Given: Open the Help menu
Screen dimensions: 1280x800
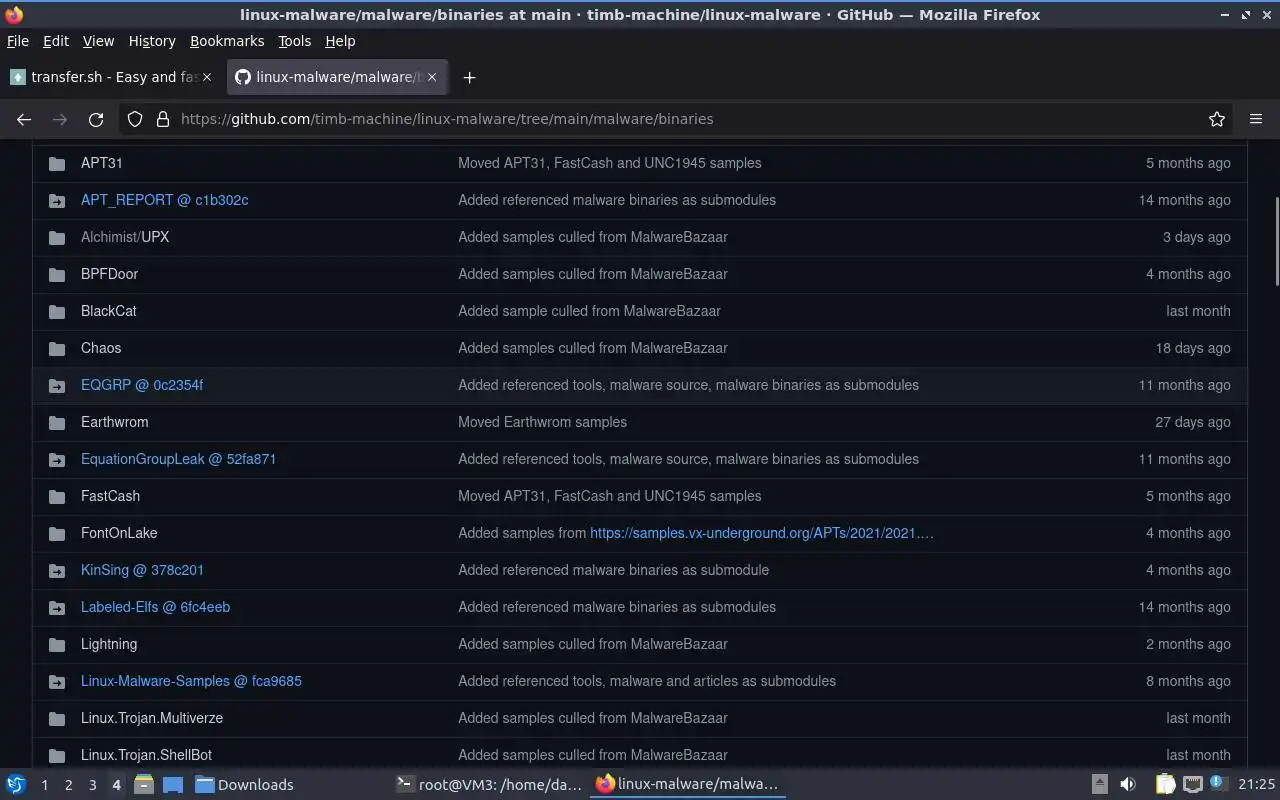Looking at the screenshot, I should point(340,41).
